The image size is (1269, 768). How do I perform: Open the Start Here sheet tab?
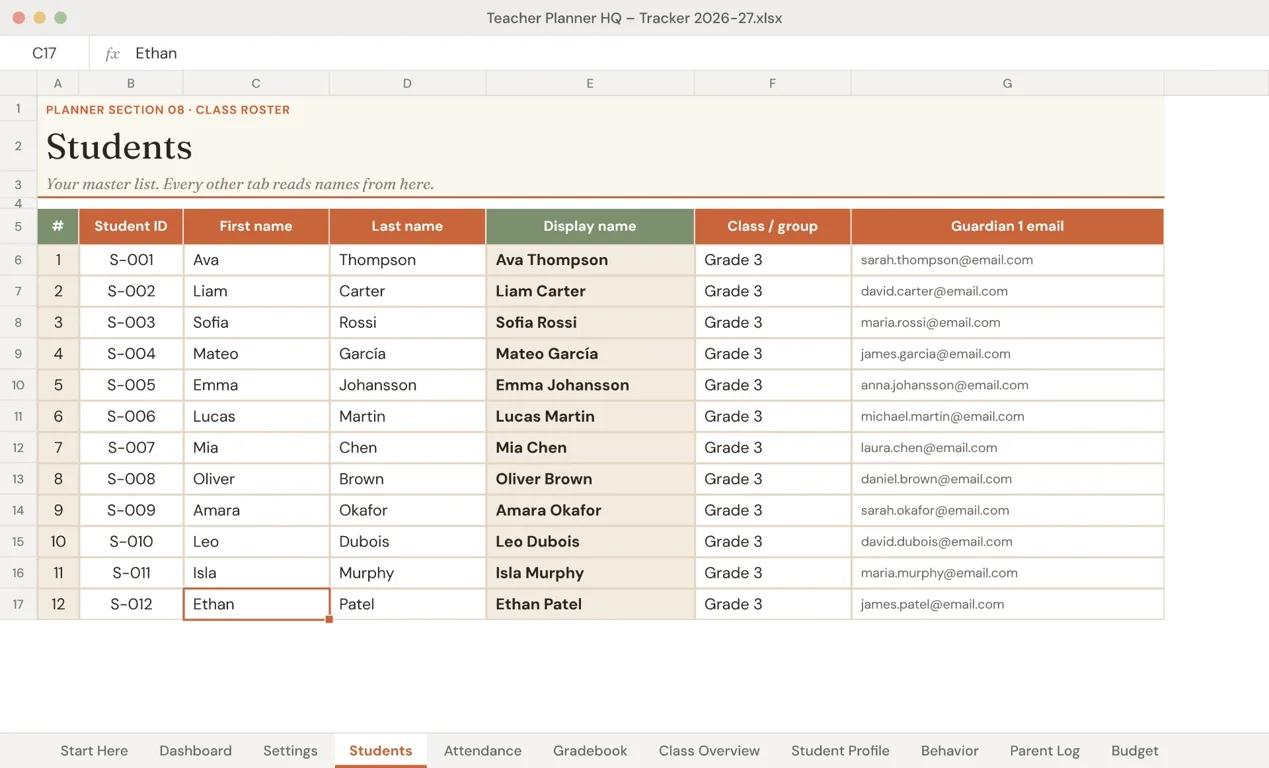point(94,751)
